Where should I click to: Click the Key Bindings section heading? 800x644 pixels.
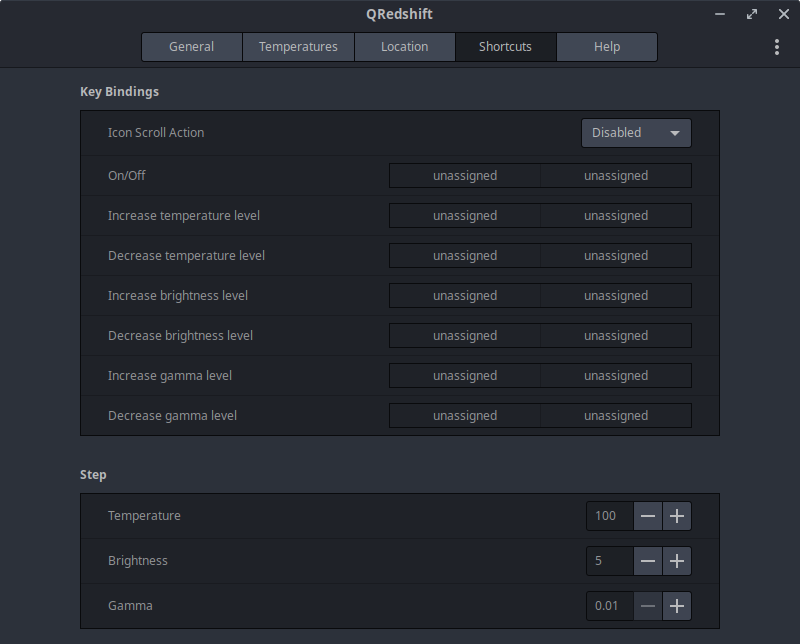119,92
